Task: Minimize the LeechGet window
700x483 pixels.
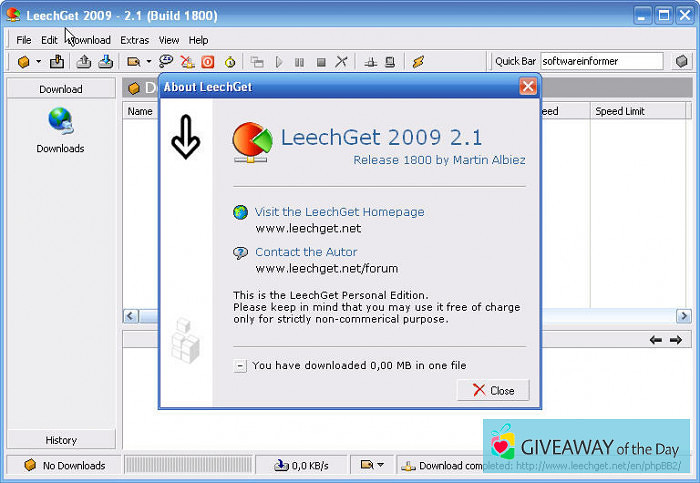Action: [642, 16]
